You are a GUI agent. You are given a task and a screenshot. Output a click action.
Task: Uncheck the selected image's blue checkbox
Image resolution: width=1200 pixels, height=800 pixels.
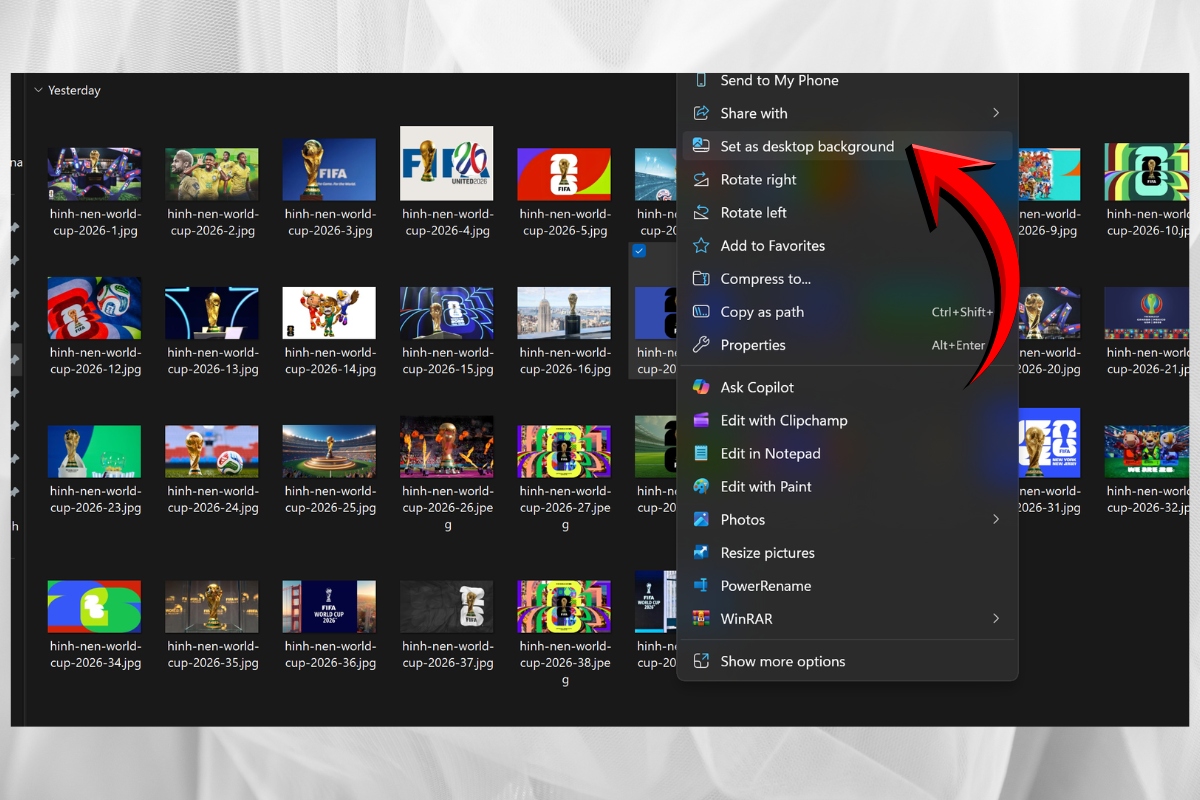coord(639,251)
